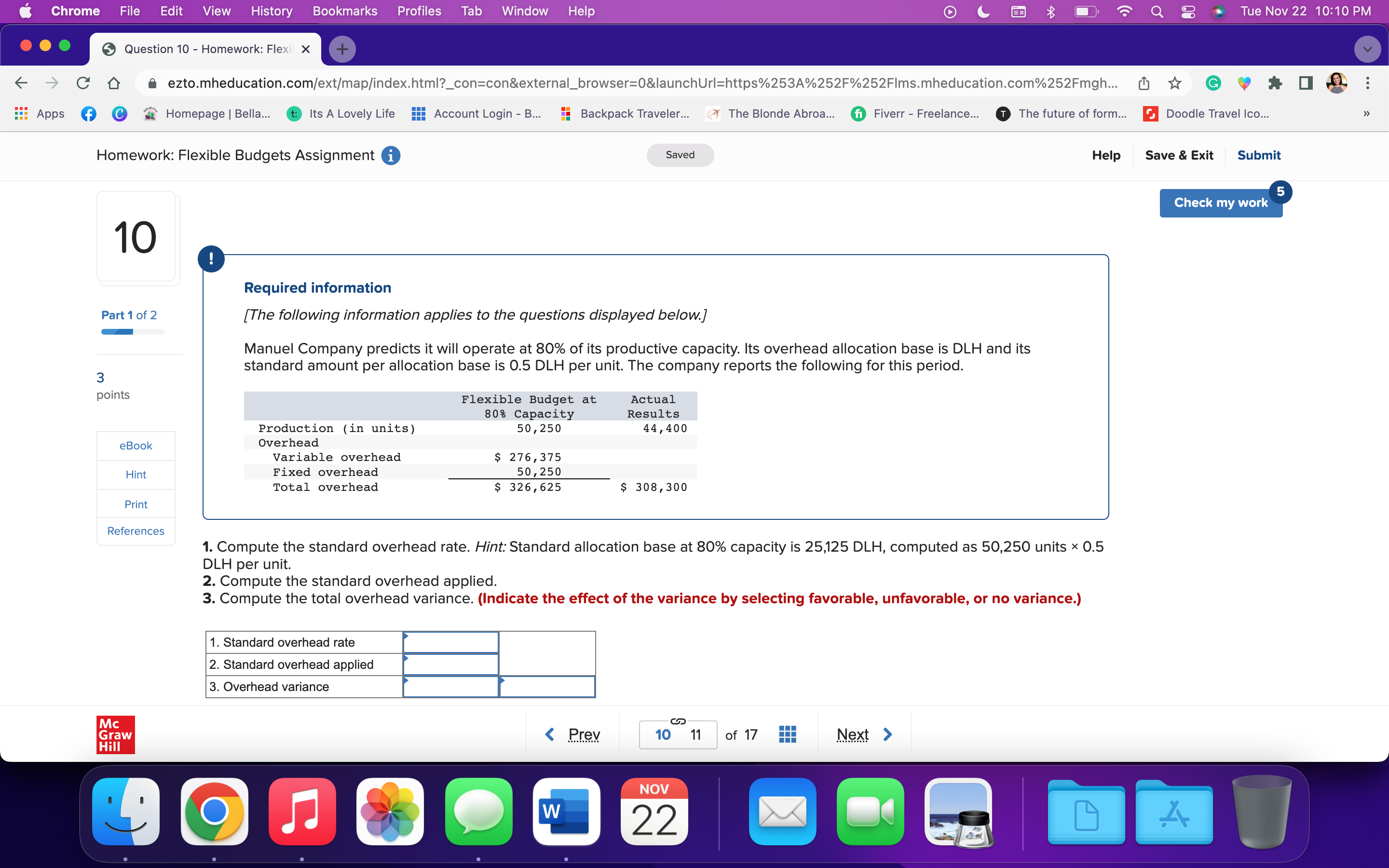Expand the bookmarks overflow chevron
The width and height of the screenshot is (1389, 868).
1367,114
